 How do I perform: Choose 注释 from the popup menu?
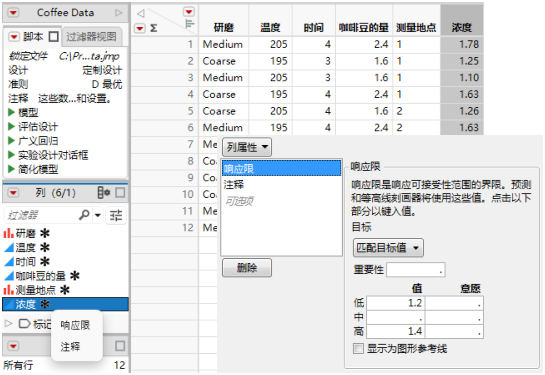[x=71, y=347]
